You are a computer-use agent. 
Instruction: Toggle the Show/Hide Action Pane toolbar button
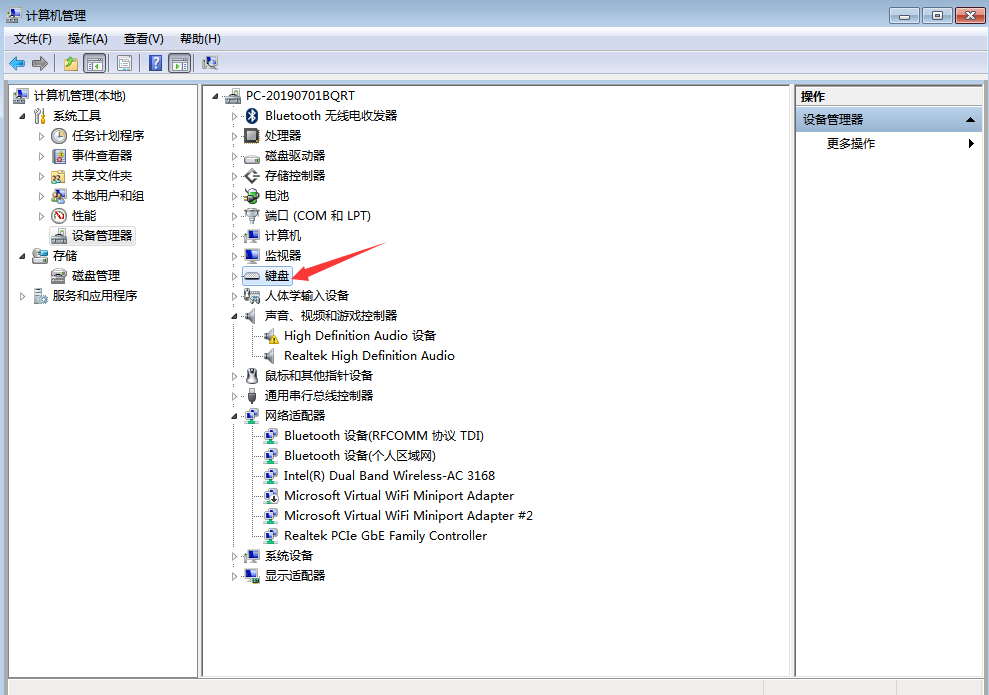click(x=180, y=63)
